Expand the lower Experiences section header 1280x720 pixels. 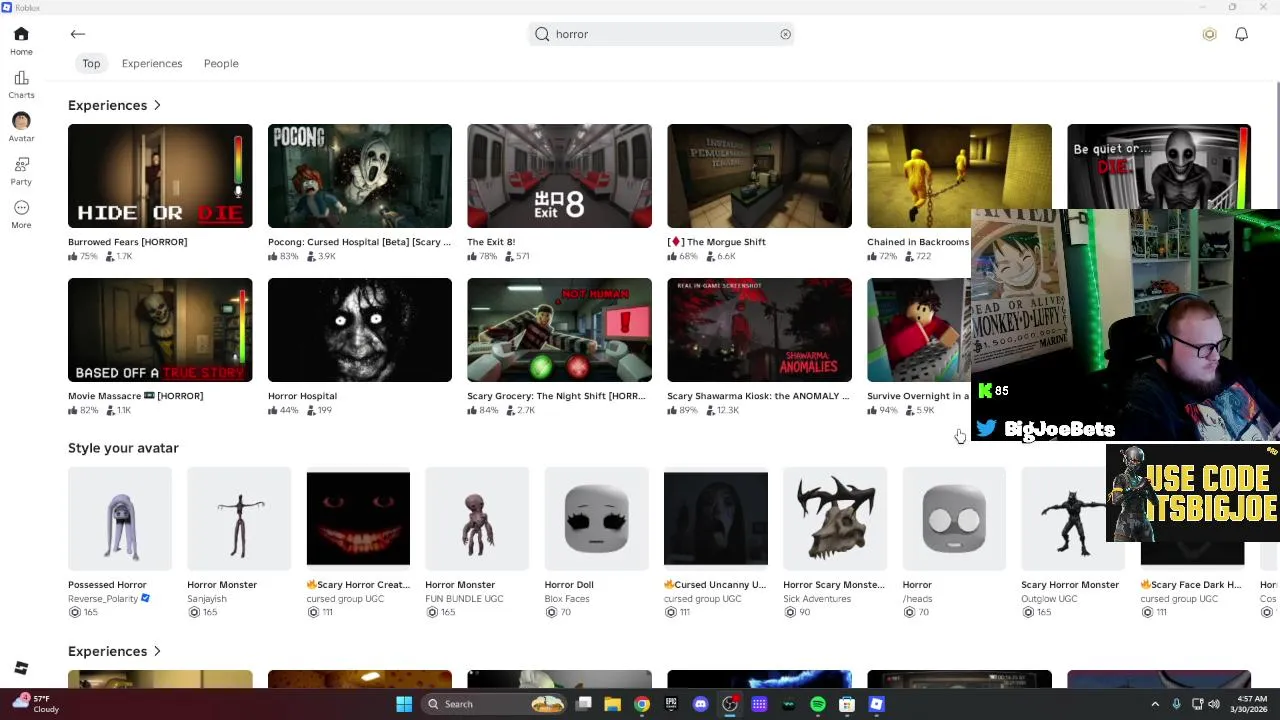pos(114,651)
